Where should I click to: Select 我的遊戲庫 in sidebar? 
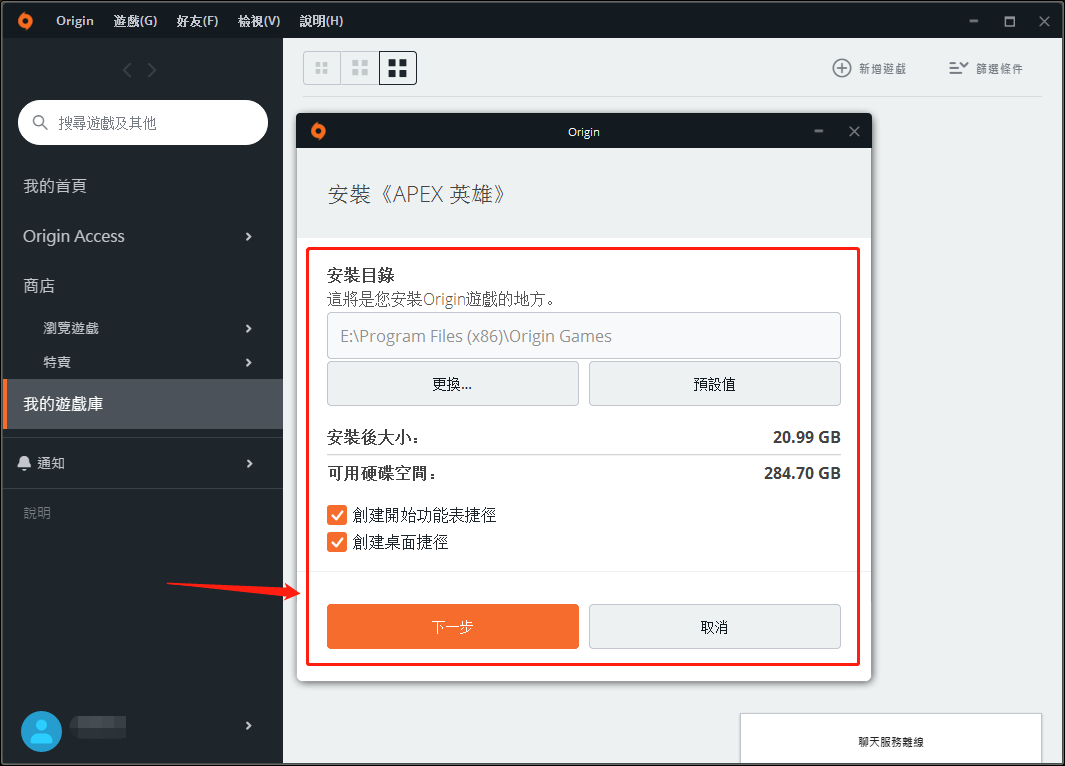(x=143, y=404)
